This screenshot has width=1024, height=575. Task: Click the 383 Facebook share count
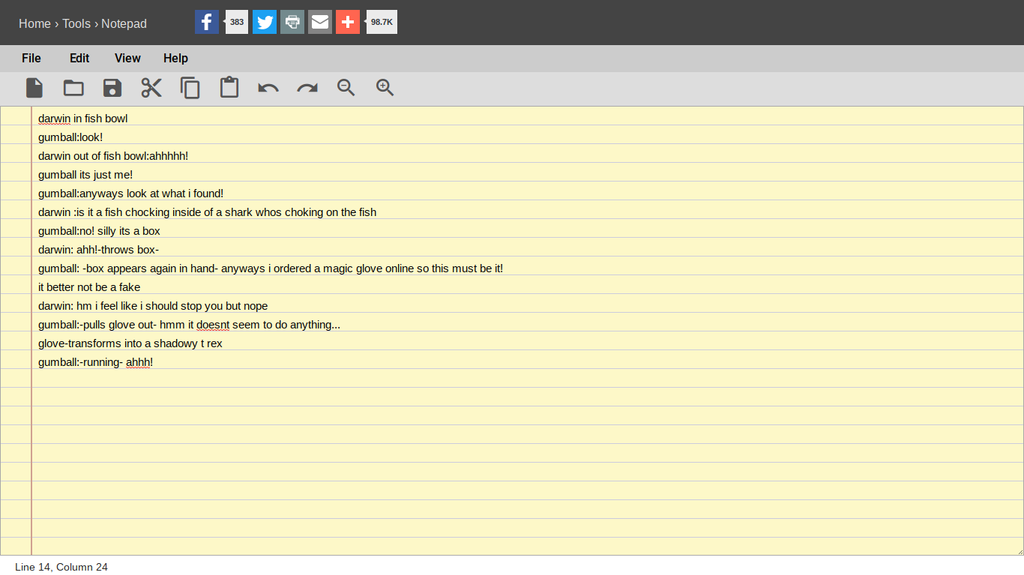click(x=236, y=22)
